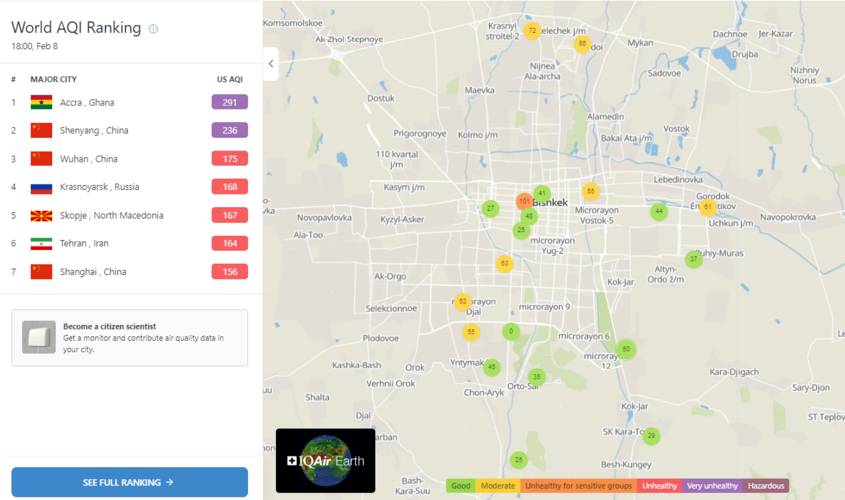Select Tehran, Iran in the city list
Screen dimensions: 845x500
tap(84, 243)
